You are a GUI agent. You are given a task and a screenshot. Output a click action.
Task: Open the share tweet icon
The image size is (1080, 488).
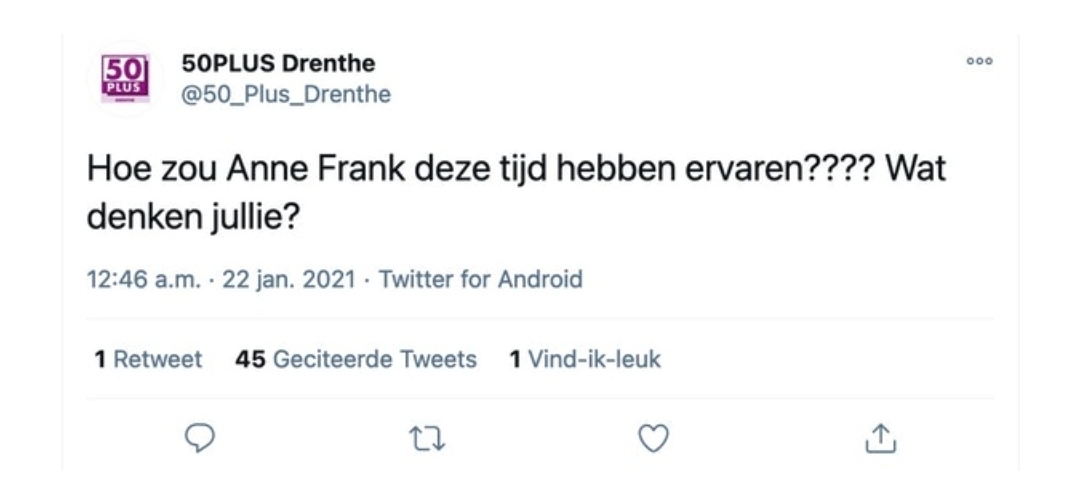click(x=877, y=437)
